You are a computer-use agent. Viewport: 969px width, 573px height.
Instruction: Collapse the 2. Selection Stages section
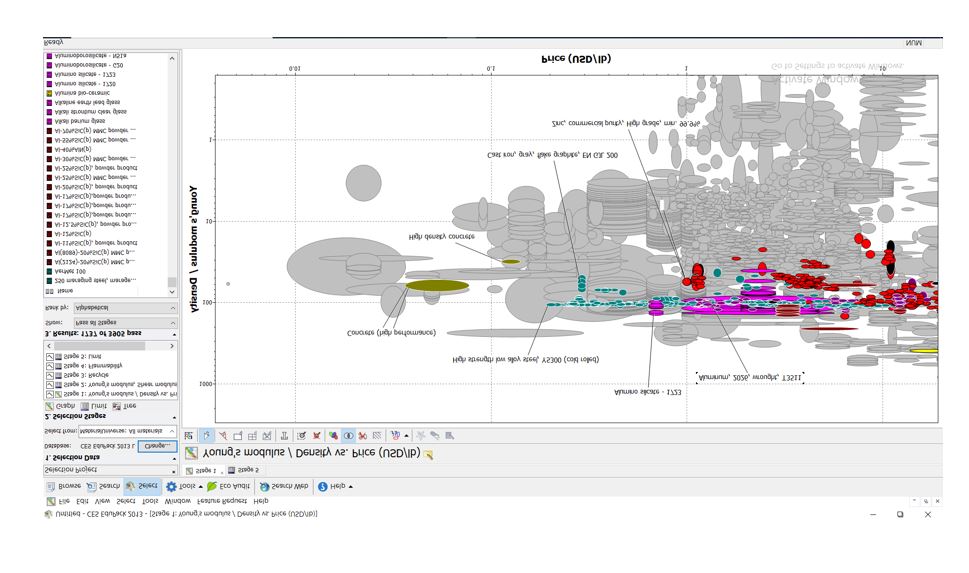click(174, 418)
